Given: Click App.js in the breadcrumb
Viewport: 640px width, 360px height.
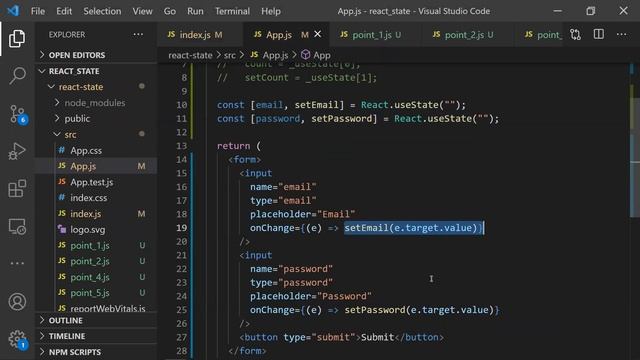Looking at the screenshot, I should pos(275,55).
